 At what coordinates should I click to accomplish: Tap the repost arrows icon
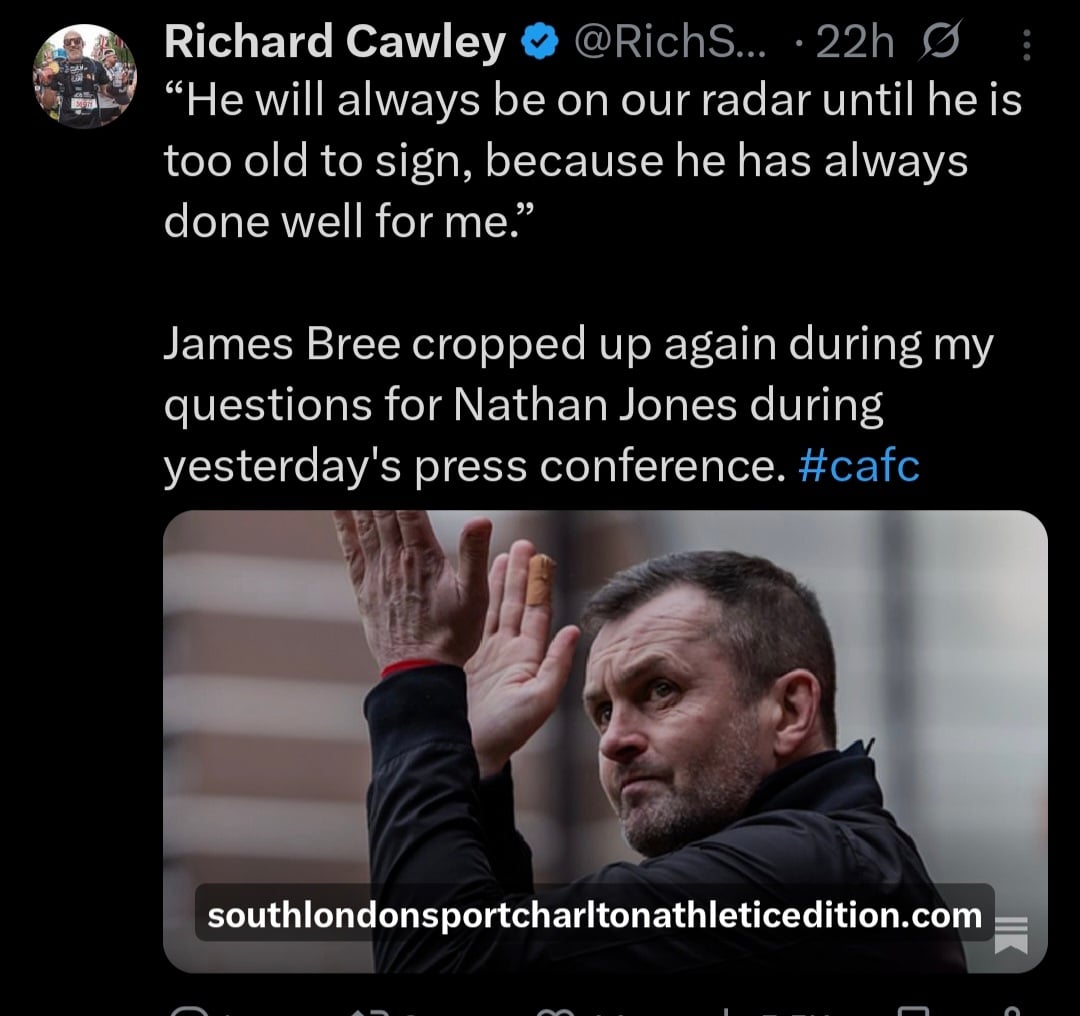coord(371,1010)
